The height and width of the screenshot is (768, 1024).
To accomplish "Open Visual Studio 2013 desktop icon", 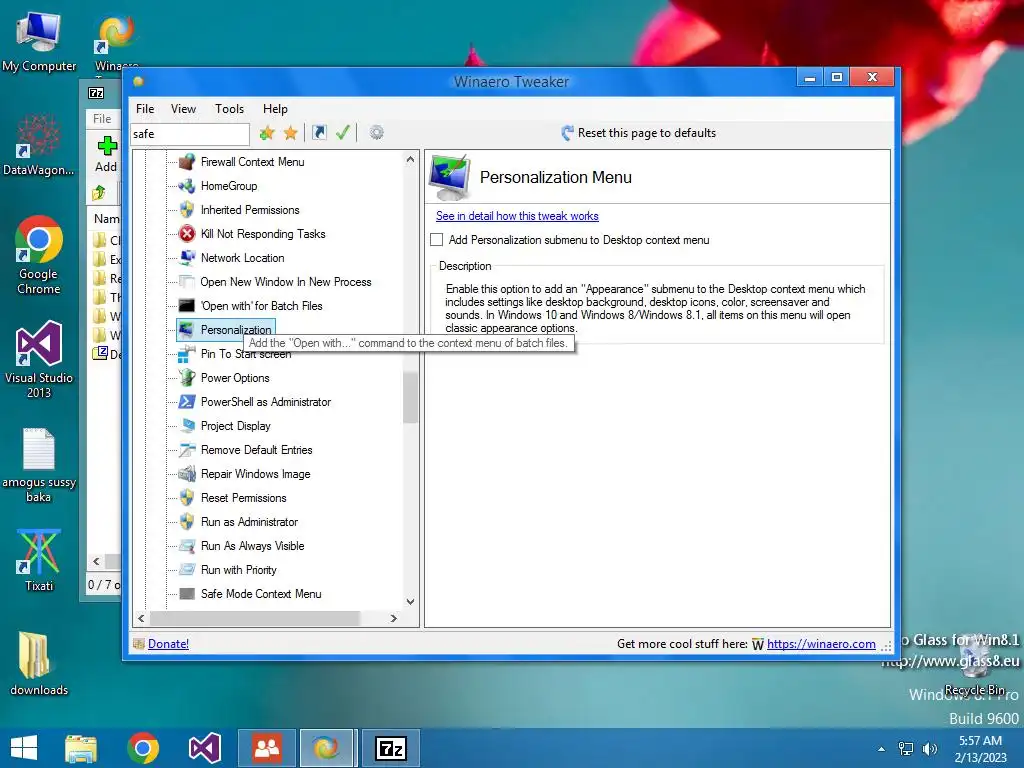I will pos(39,359).
